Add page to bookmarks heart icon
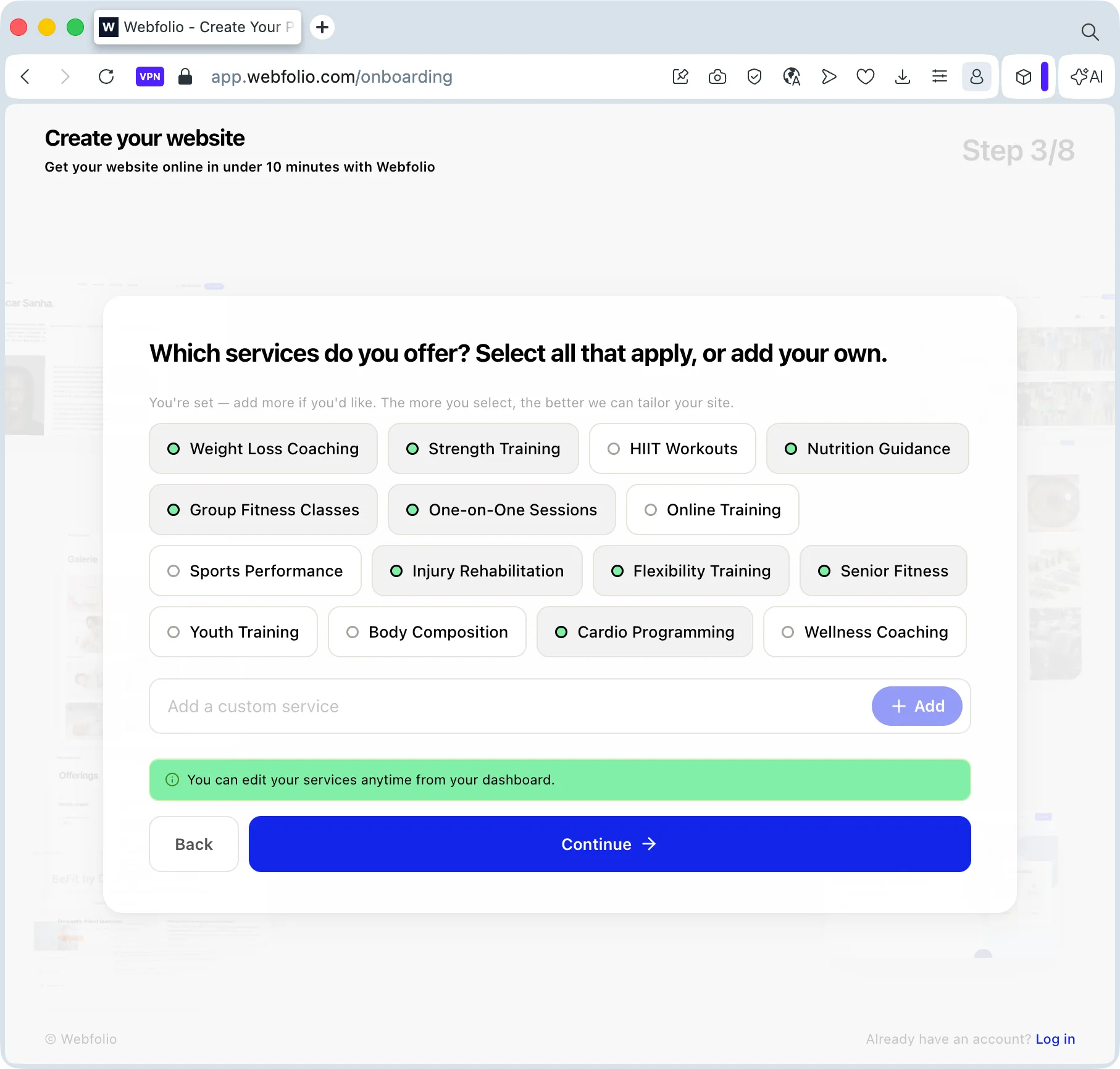The image size is (1120, 1069). pos(866,77)
